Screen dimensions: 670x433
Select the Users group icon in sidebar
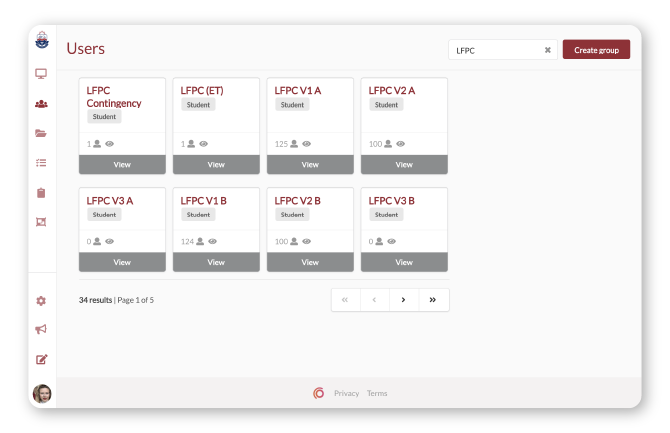click(x=41, y=103)
